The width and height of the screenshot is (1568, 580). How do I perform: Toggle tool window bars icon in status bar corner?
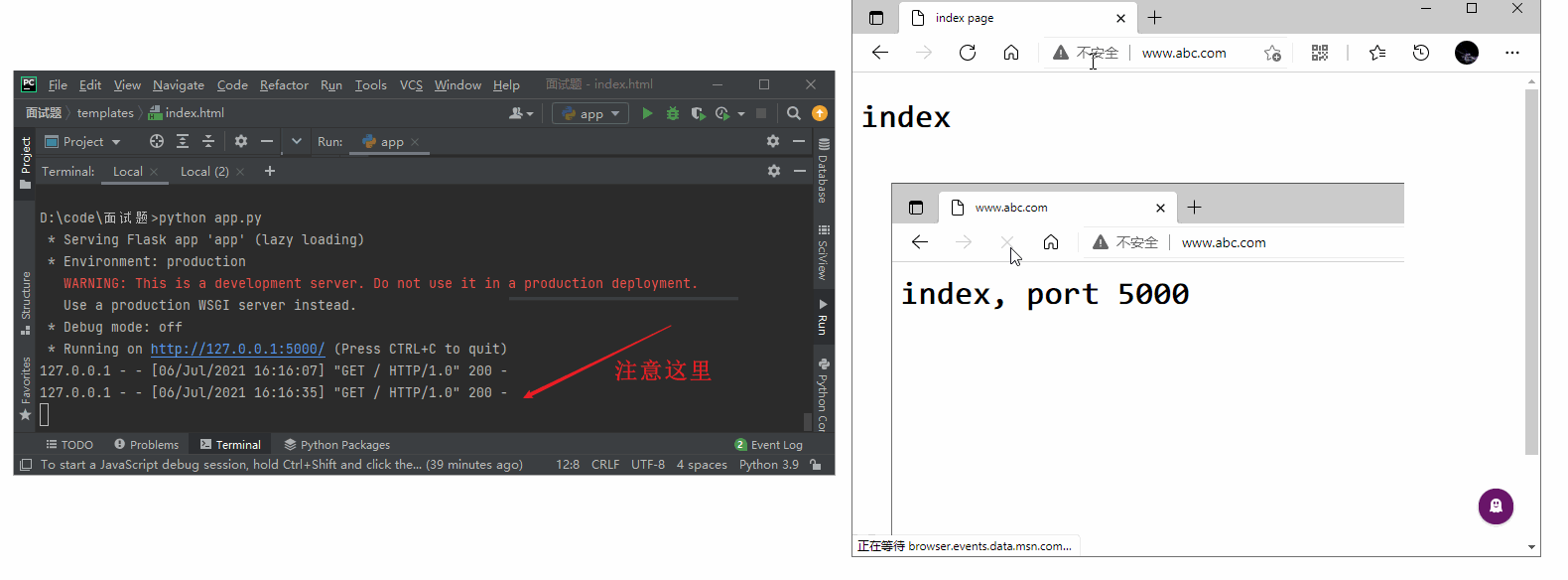click(26, 464)
